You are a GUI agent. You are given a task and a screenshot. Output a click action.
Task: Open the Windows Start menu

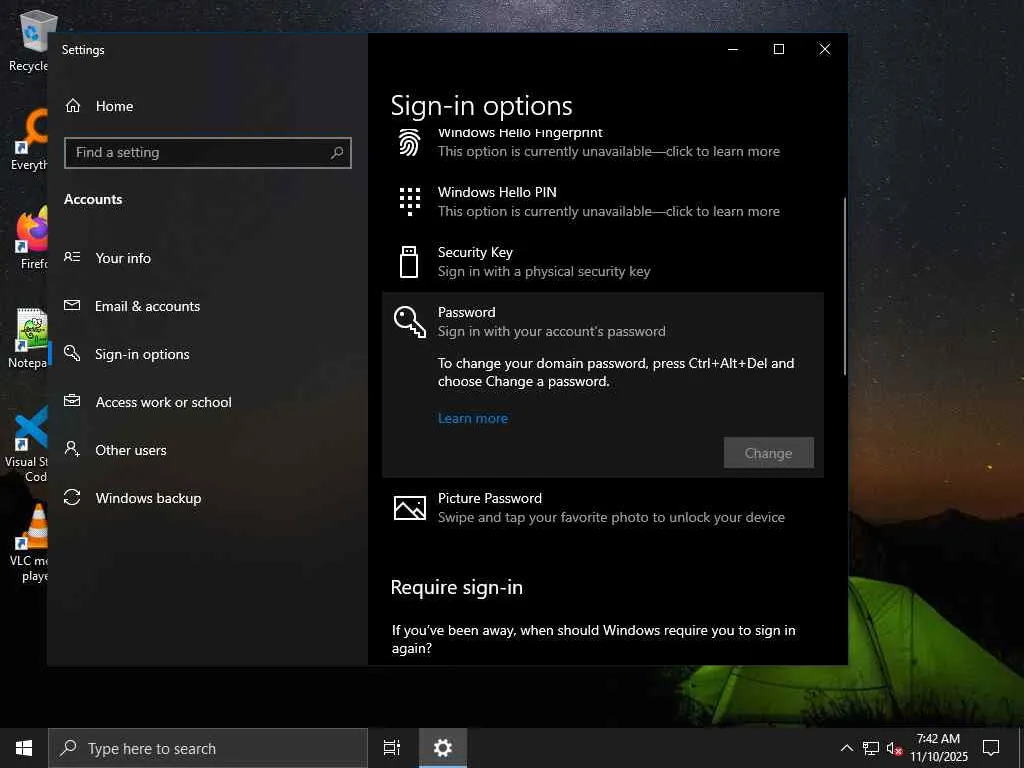pos(24,748)
